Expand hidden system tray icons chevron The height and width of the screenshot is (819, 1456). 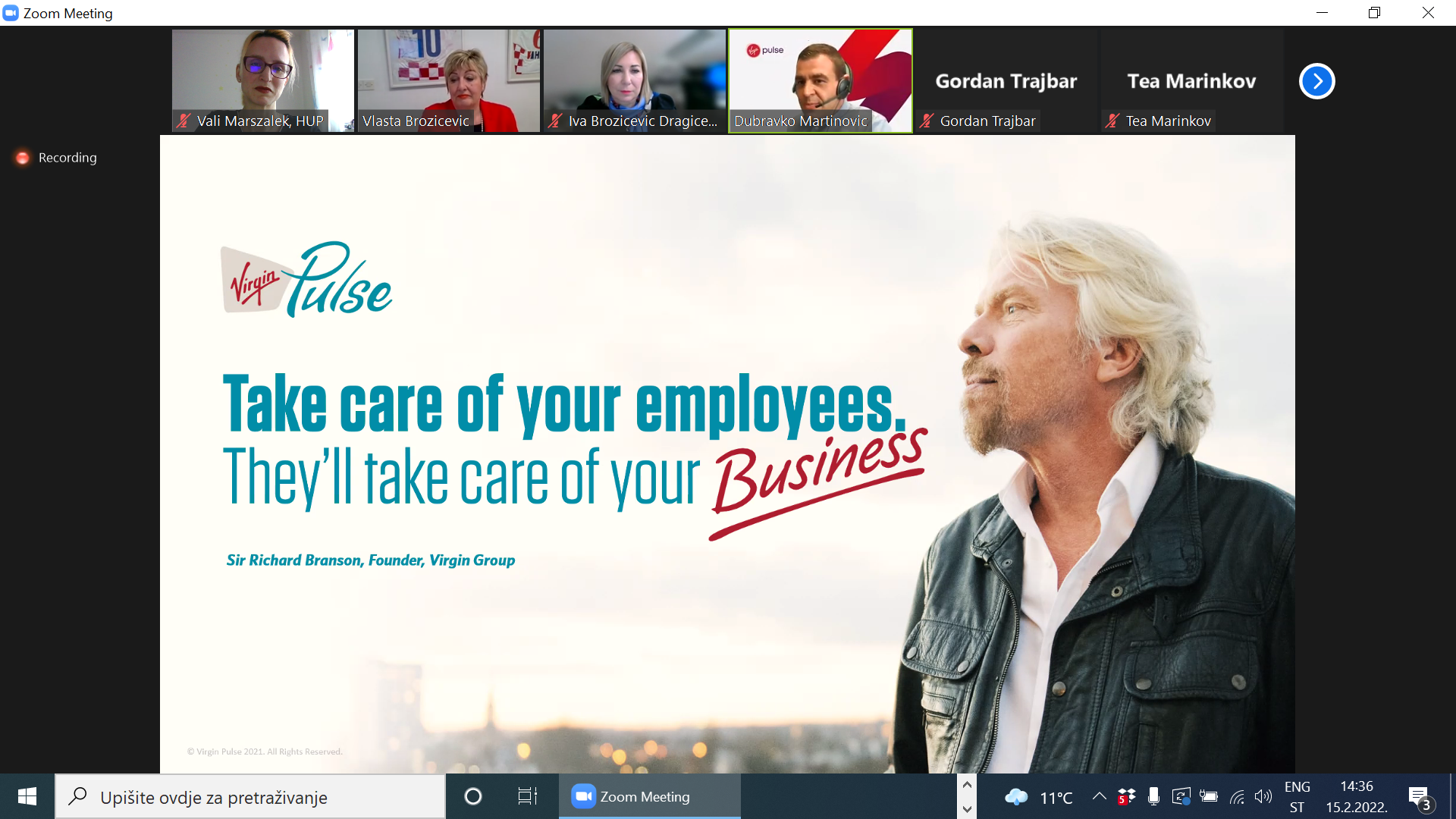click(x=1099, y=795)
